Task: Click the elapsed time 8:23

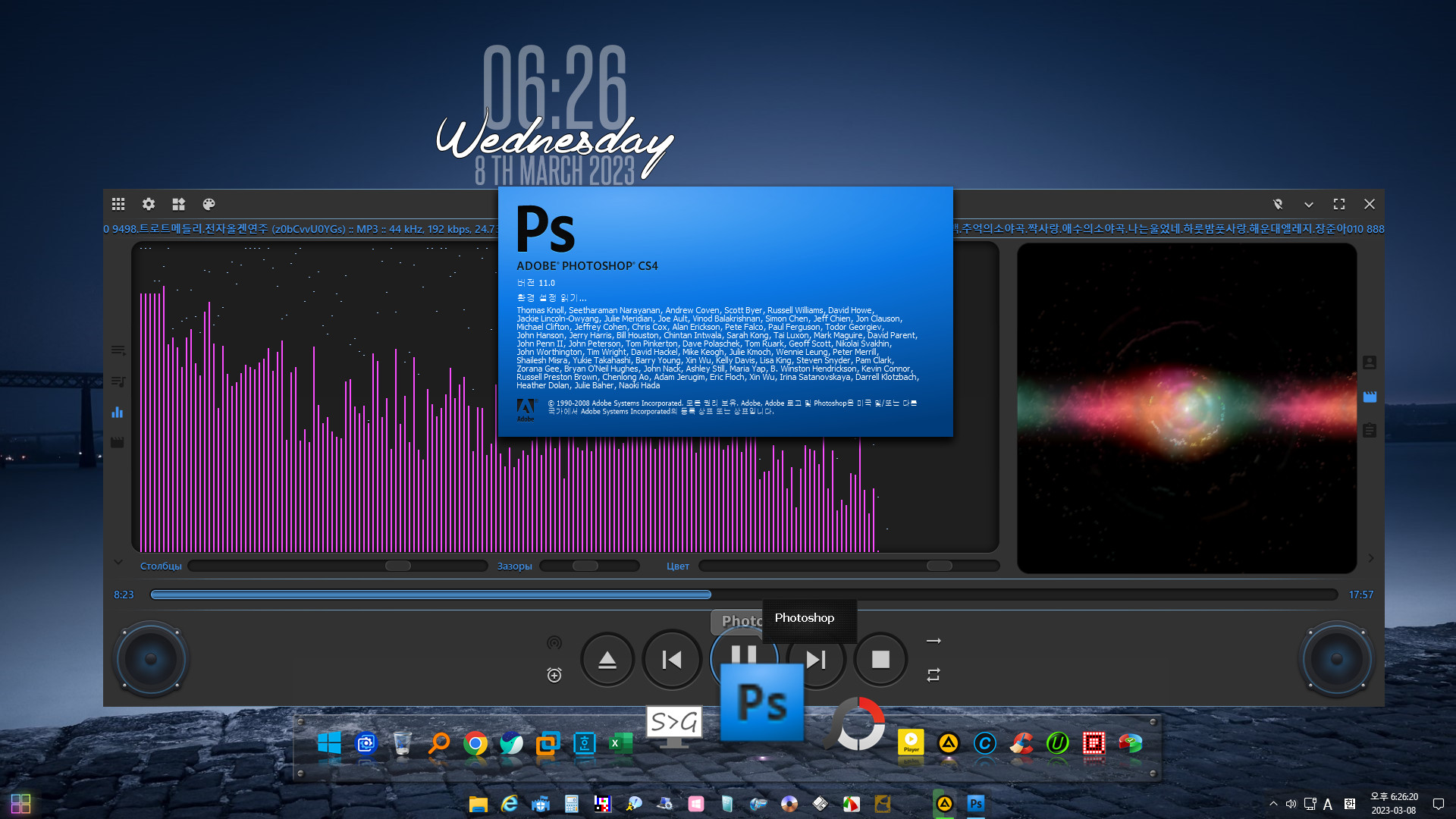Action: point(124,595)
